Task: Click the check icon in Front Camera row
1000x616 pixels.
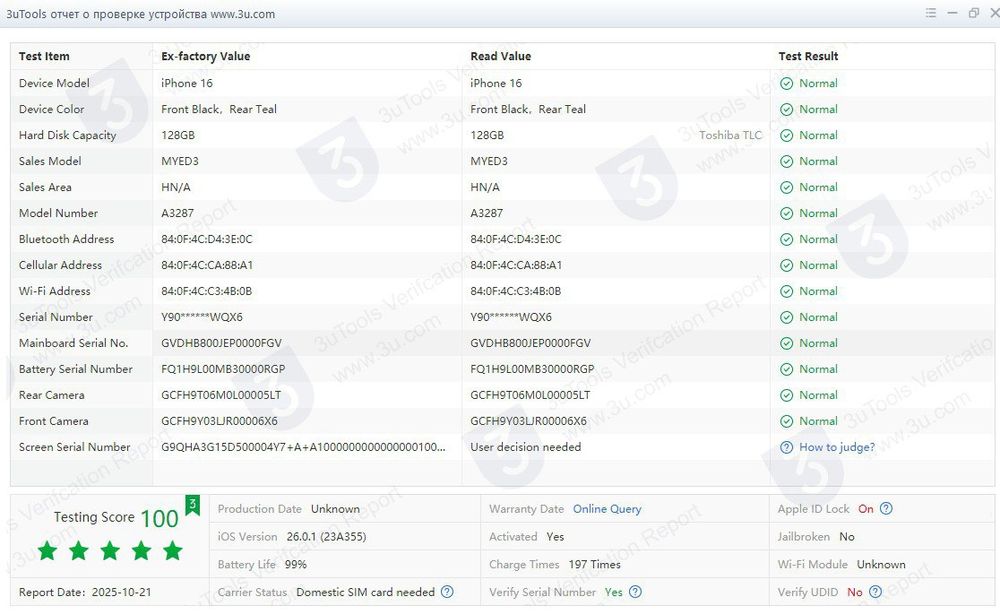Action: 786,422
